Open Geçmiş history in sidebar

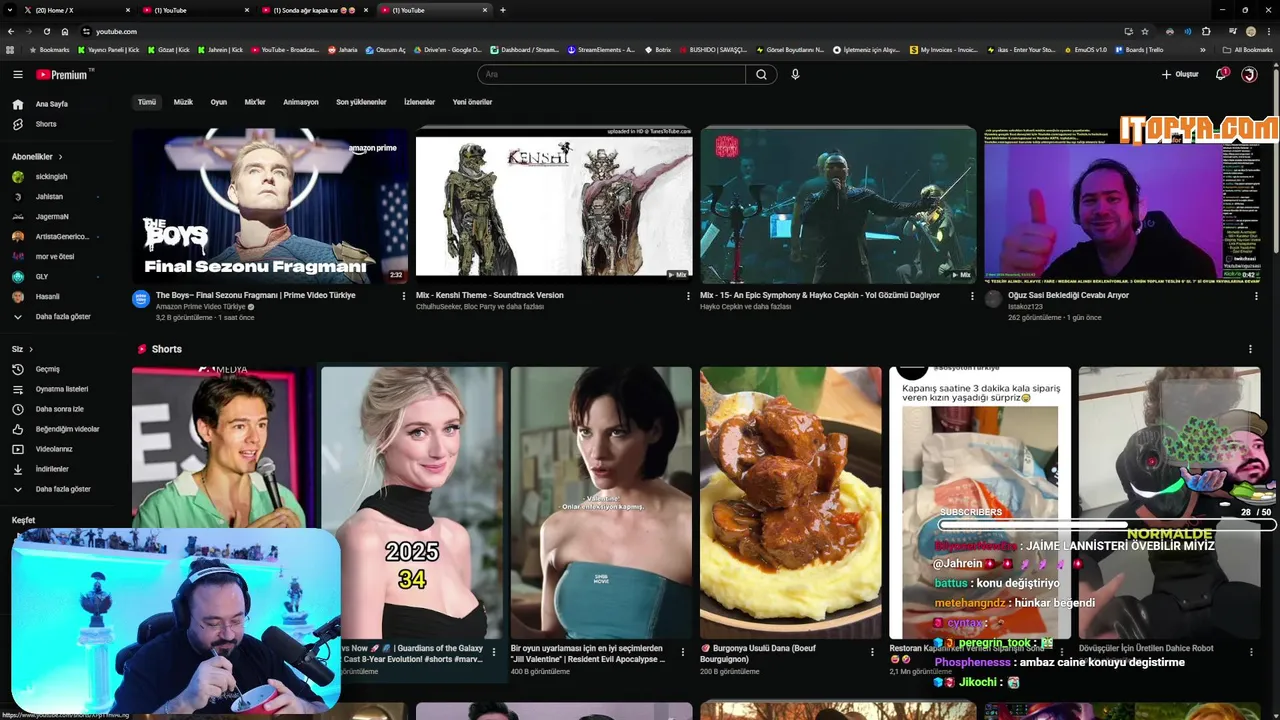[x=48, y=369]
